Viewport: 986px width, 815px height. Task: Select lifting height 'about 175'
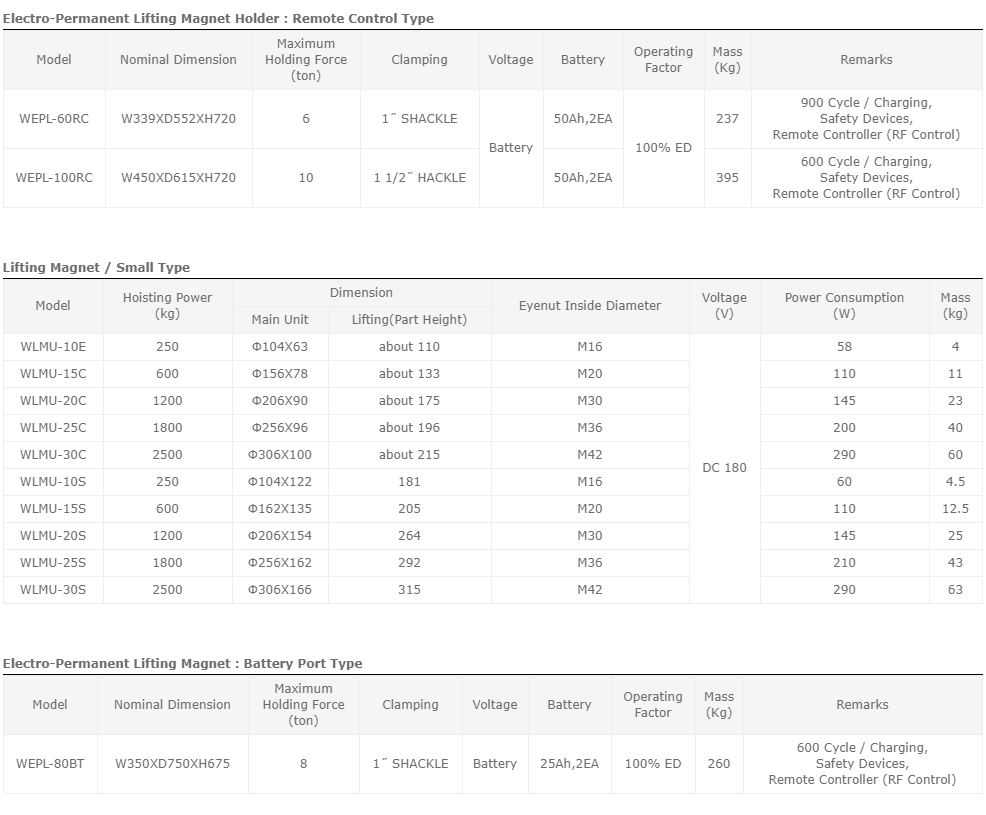click(409, 401)
